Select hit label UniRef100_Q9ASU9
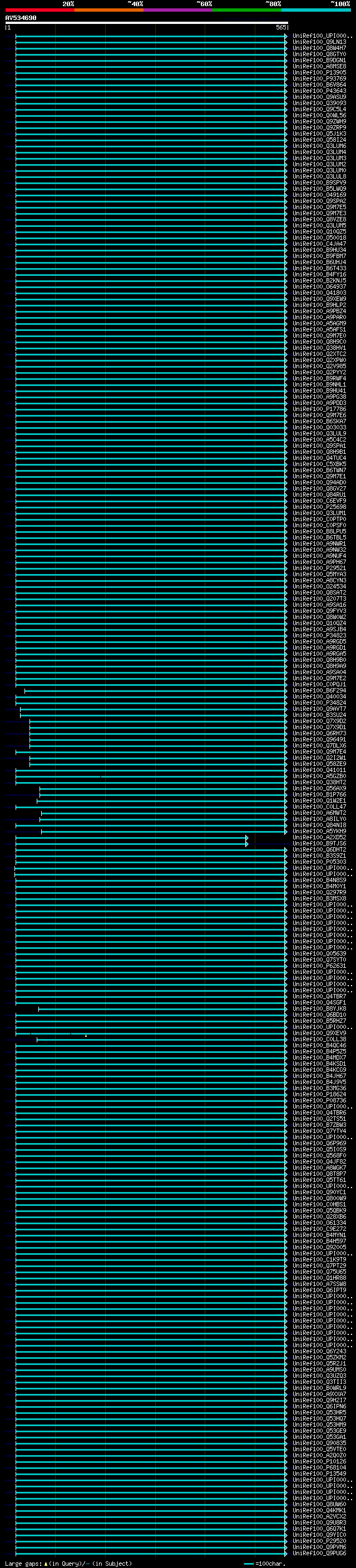 [x=319, y=97]
